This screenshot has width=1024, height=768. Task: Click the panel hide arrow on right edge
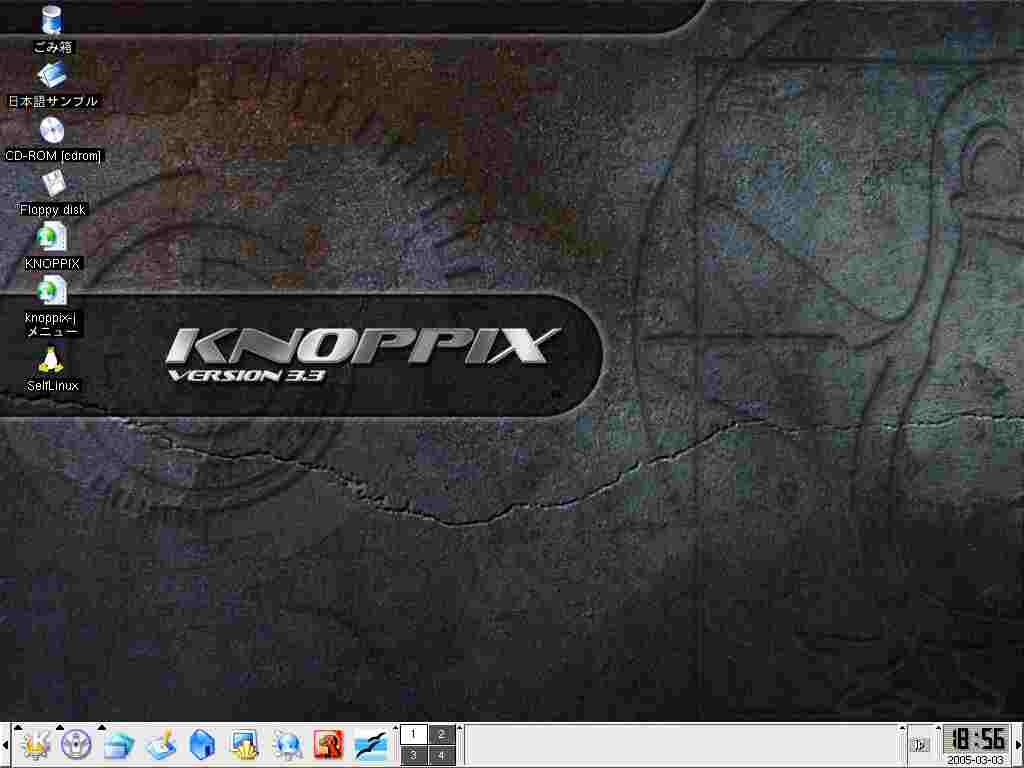1018,745
